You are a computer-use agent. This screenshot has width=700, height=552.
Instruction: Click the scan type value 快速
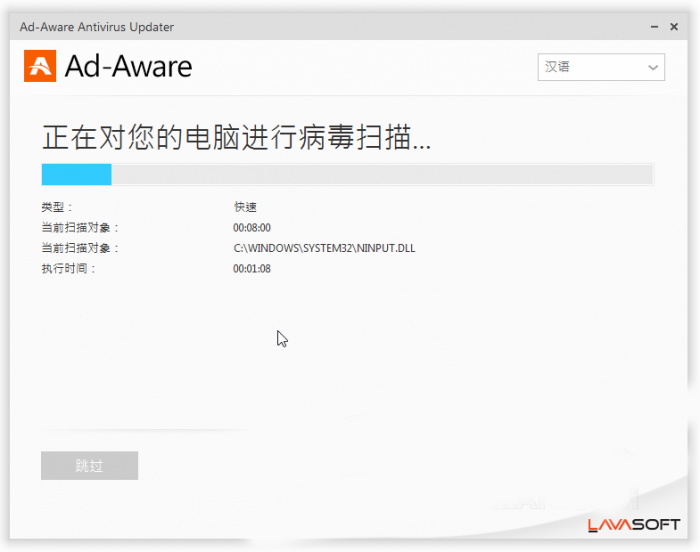[x=245, y=207]
